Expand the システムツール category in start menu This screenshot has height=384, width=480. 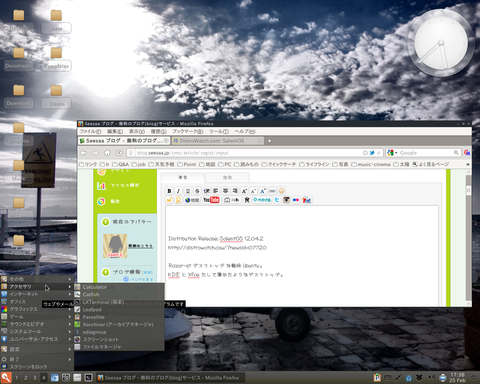click(37, 332)
